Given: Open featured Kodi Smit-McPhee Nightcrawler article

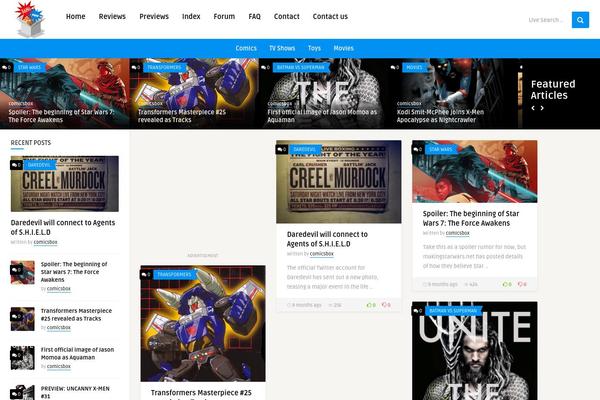Looking at the screenshot, I should pyautogui.click(x=440, y=116).
